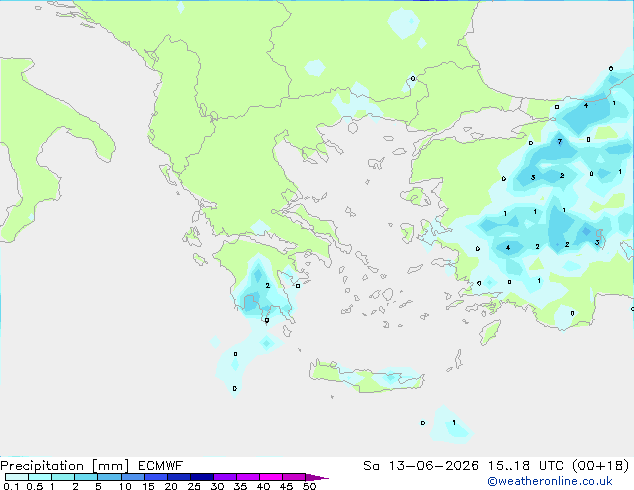Pick the purple swatch between 30 and 35
Screen dimensions: 634x490
pos(225,477)
